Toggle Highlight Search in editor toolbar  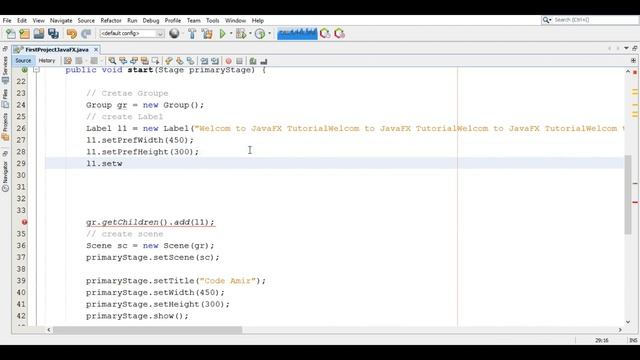coord(144,61)
